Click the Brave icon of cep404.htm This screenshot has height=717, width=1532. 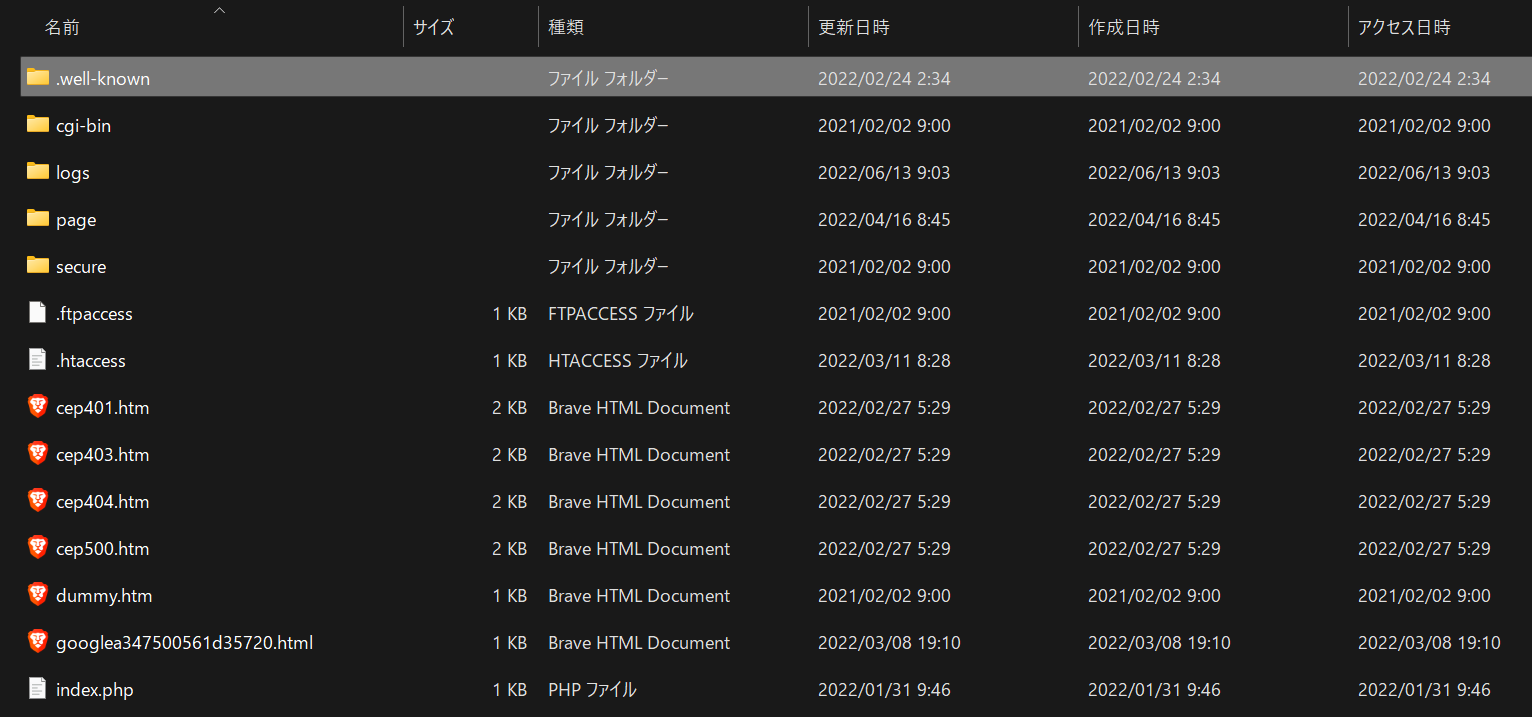[x=38, y=500]
